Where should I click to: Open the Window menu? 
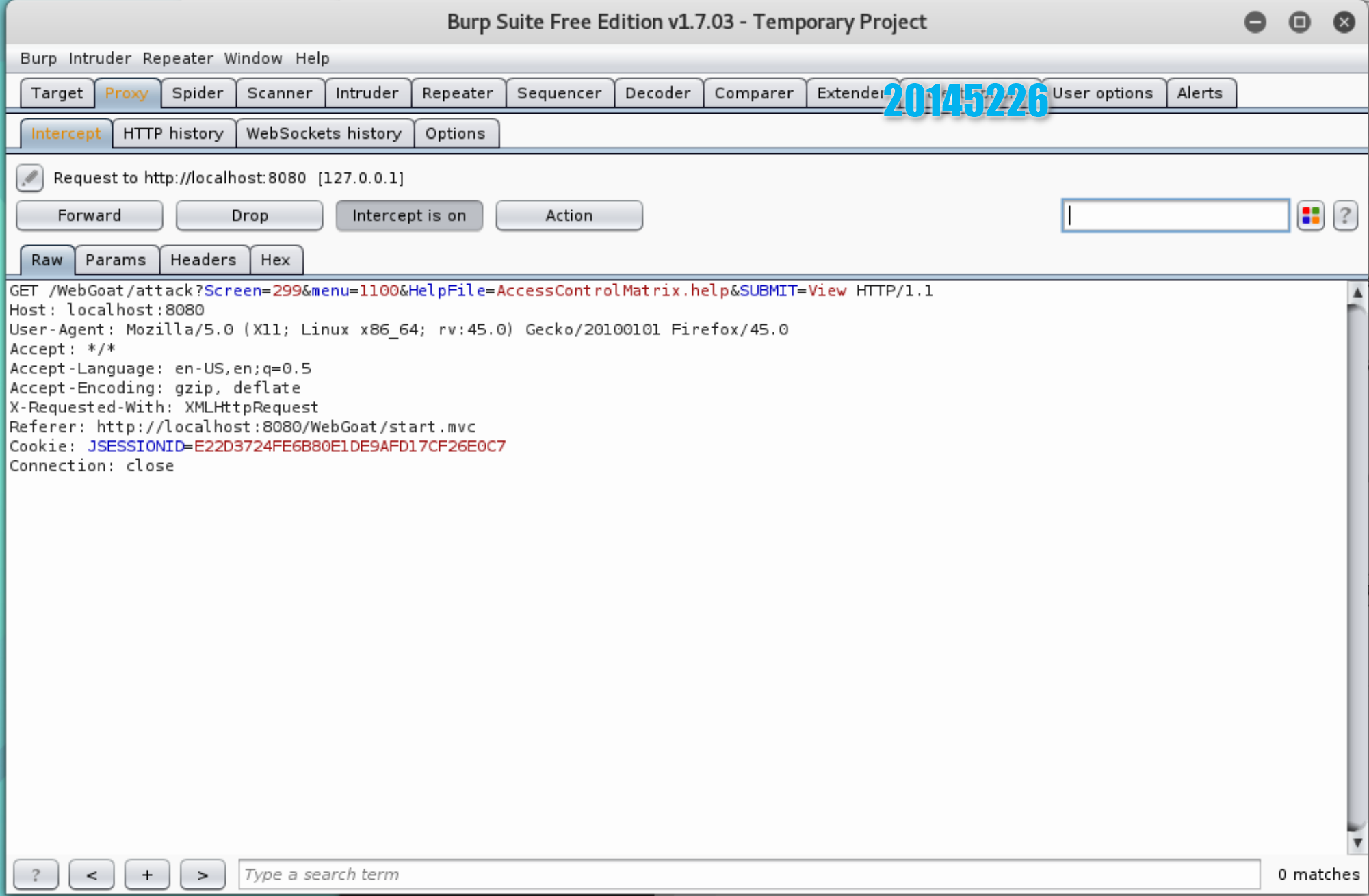[253, 59]
